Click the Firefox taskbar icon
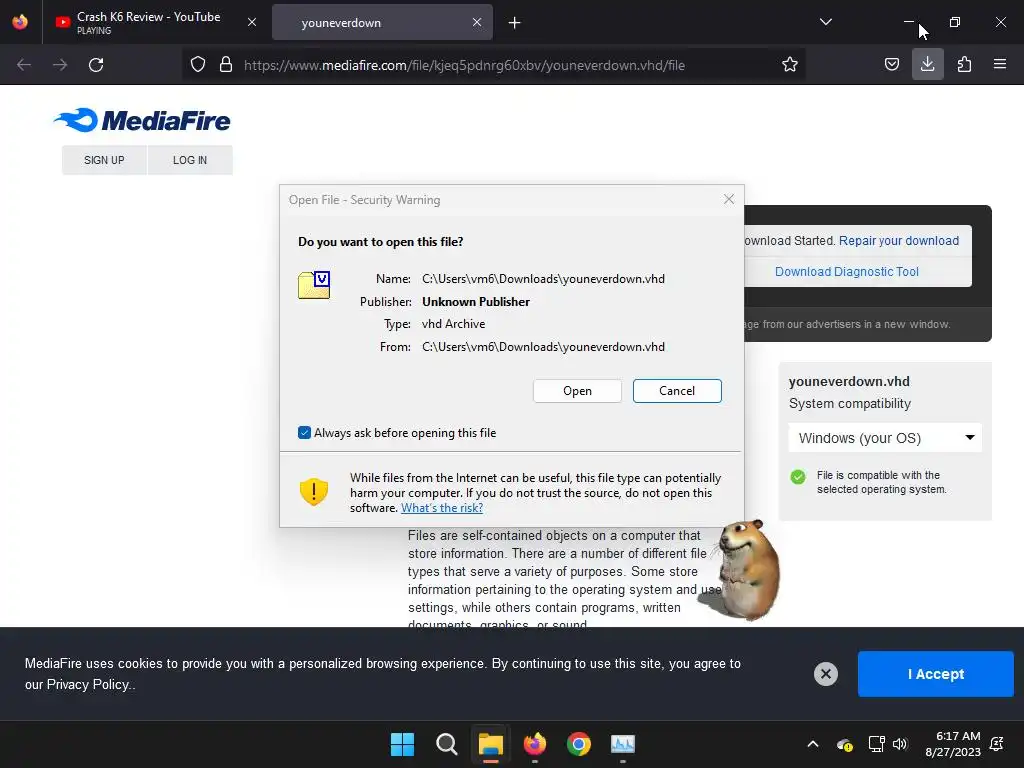The height and width of the screenshot is (768, 1024). [x=535, y=744]
